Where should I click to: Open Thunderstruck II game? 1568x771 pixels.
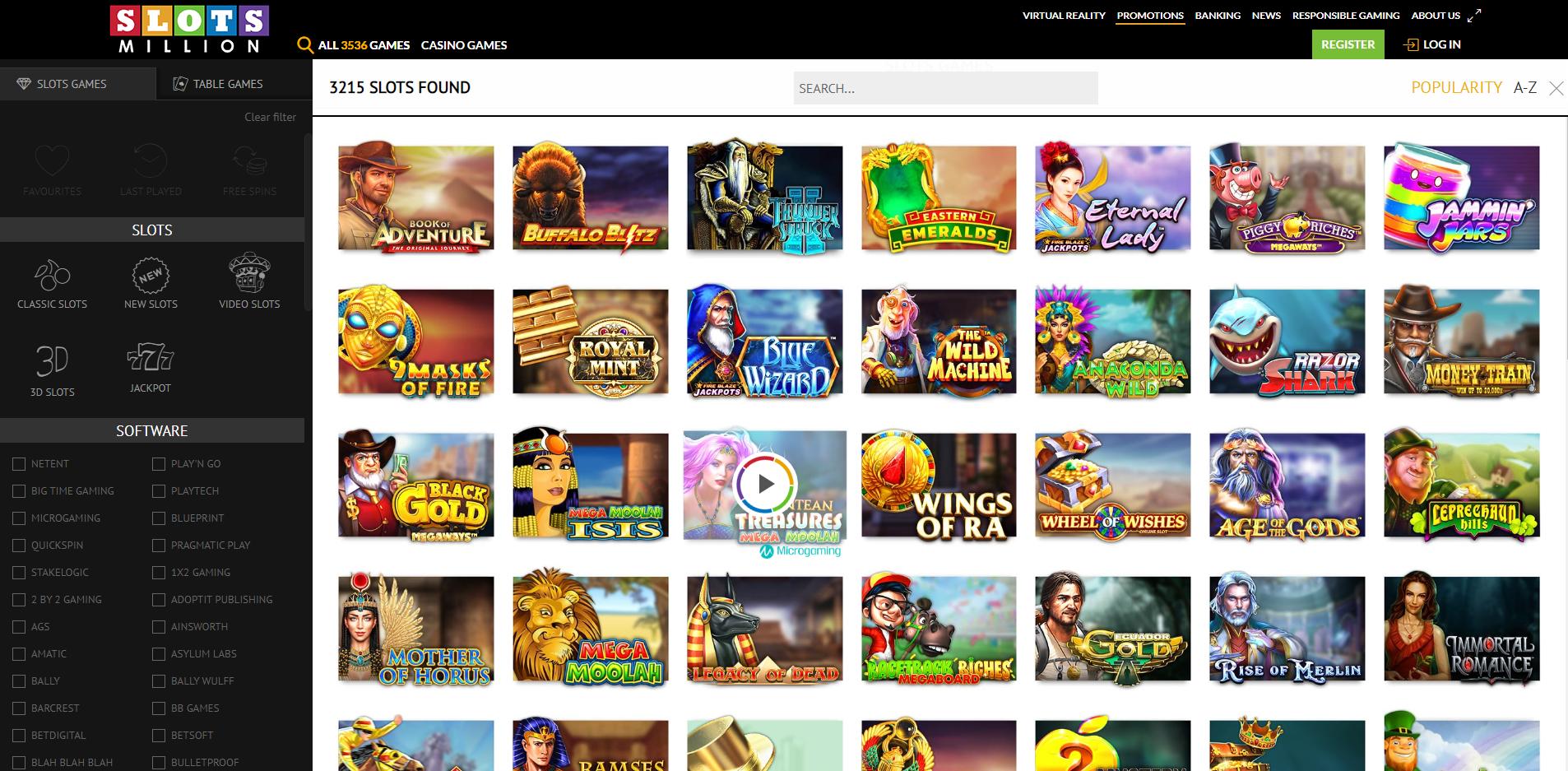coord(765,197)
